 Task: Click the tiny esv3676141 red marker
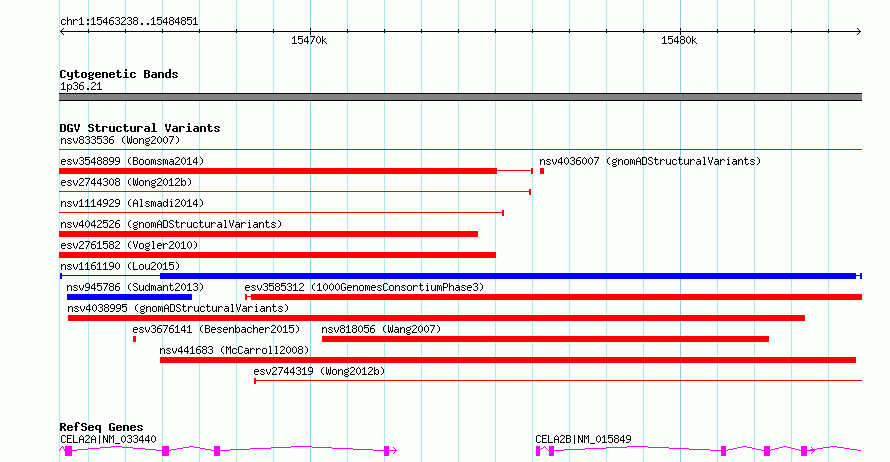(135, 339)
